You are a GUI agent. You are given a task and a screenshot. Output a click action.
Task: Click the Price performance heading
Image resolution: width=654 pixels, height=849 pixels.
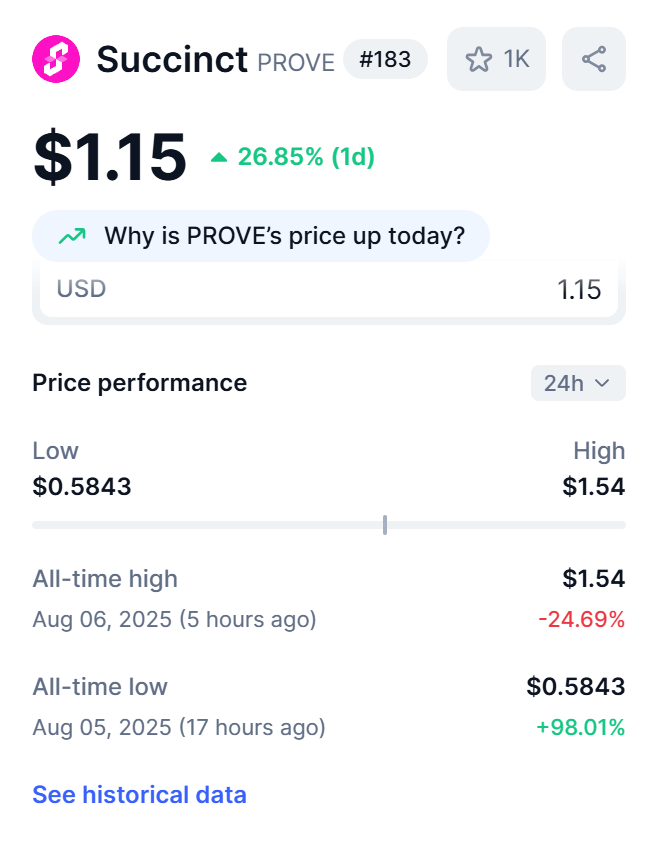click(139, 383)
